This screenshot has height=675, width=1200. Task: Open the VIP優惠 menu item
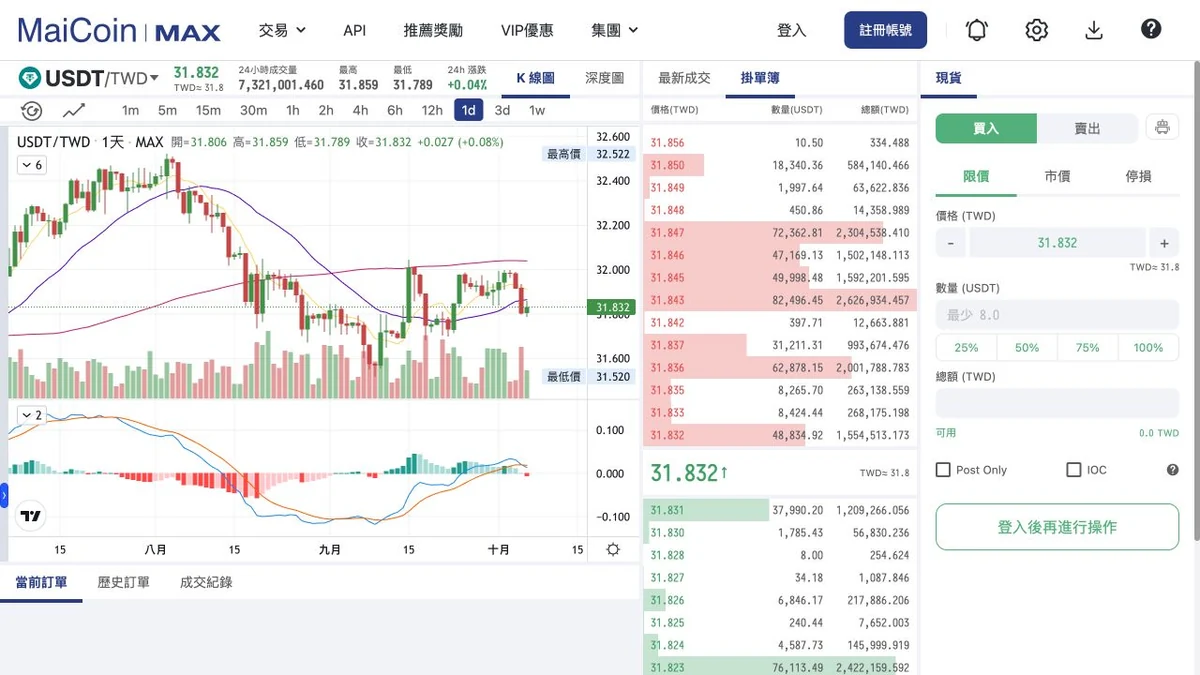527,30
